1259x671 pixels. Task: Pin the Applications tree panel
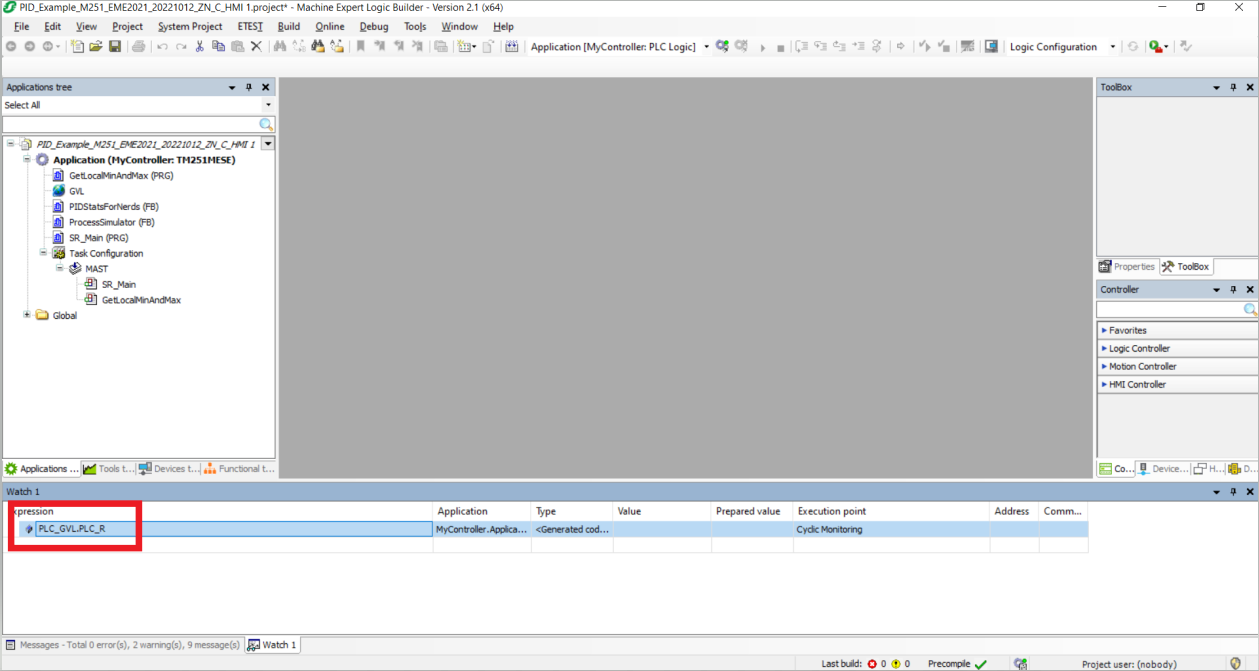[249, 88]
